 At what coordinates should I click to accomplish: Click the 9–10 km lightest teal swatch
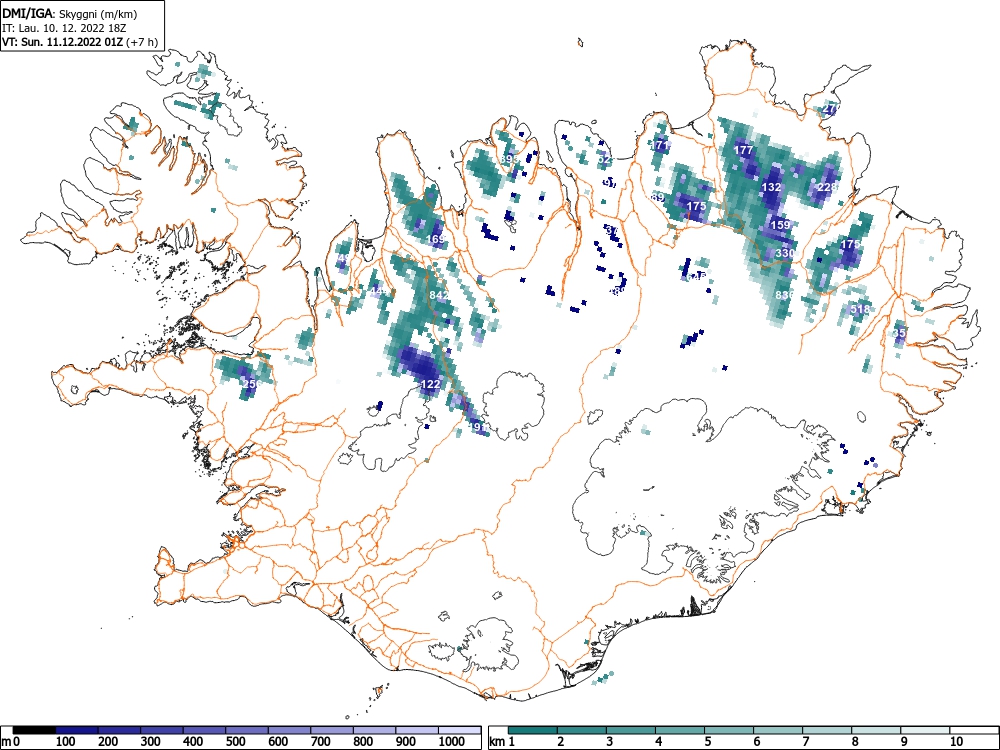[925, 730]
